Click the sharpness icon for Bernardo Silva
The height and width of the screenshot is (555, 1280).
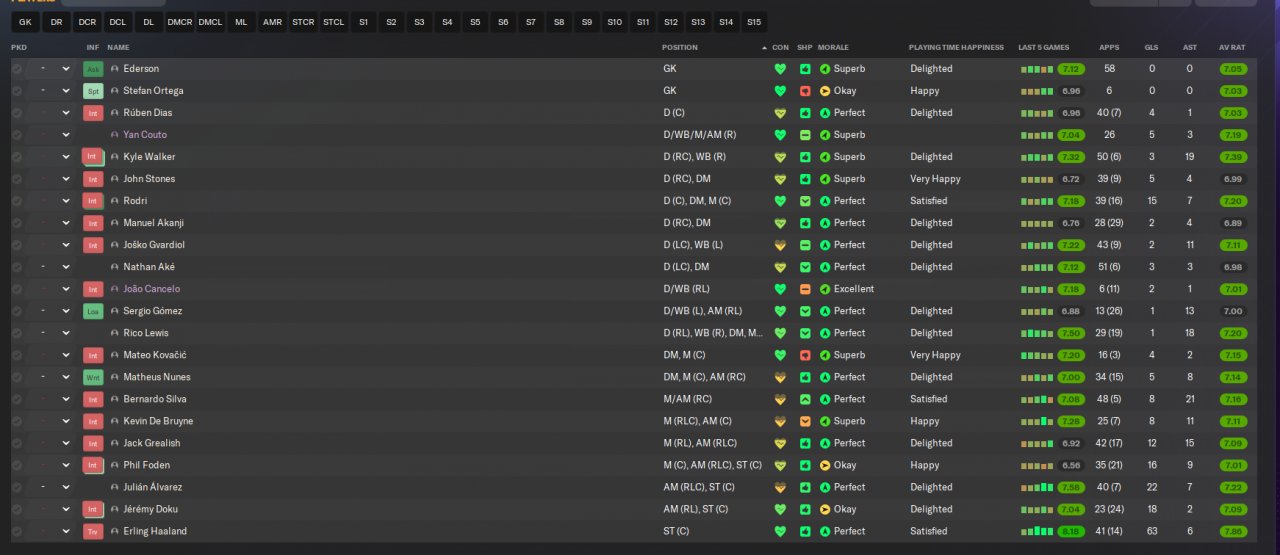click(x=805, y=399)
